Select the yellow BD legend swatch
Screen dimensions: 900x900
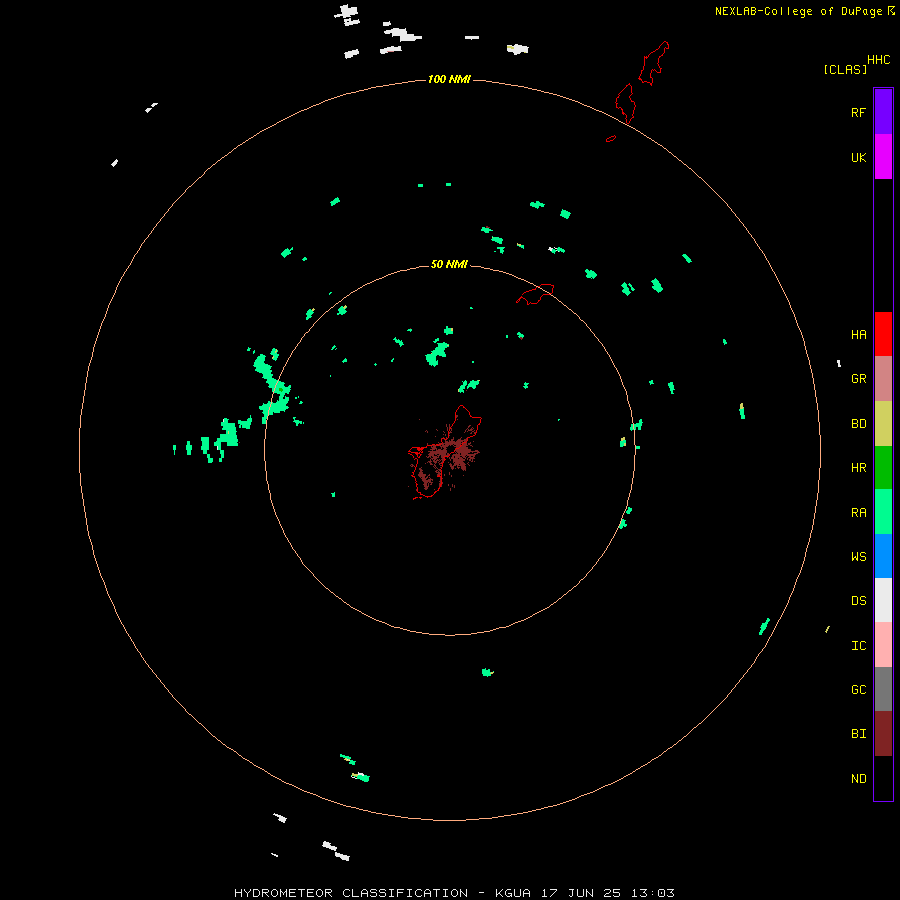coord(883,424)
